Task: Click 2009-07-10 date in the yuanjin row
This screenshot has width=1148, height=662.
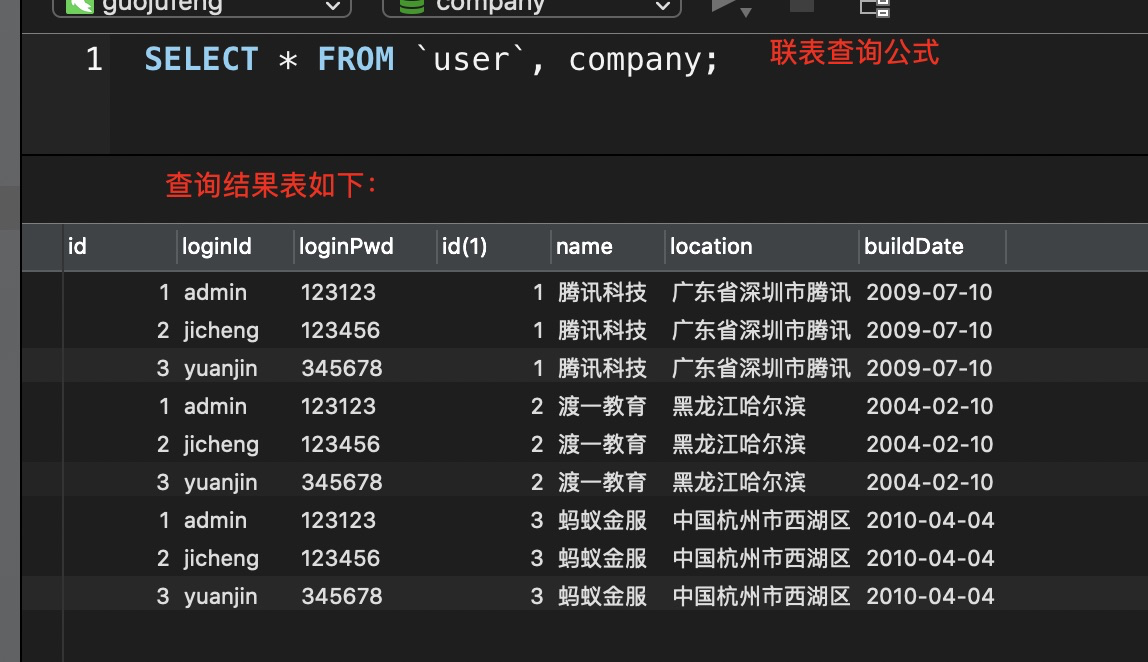Action: point(929,368)
